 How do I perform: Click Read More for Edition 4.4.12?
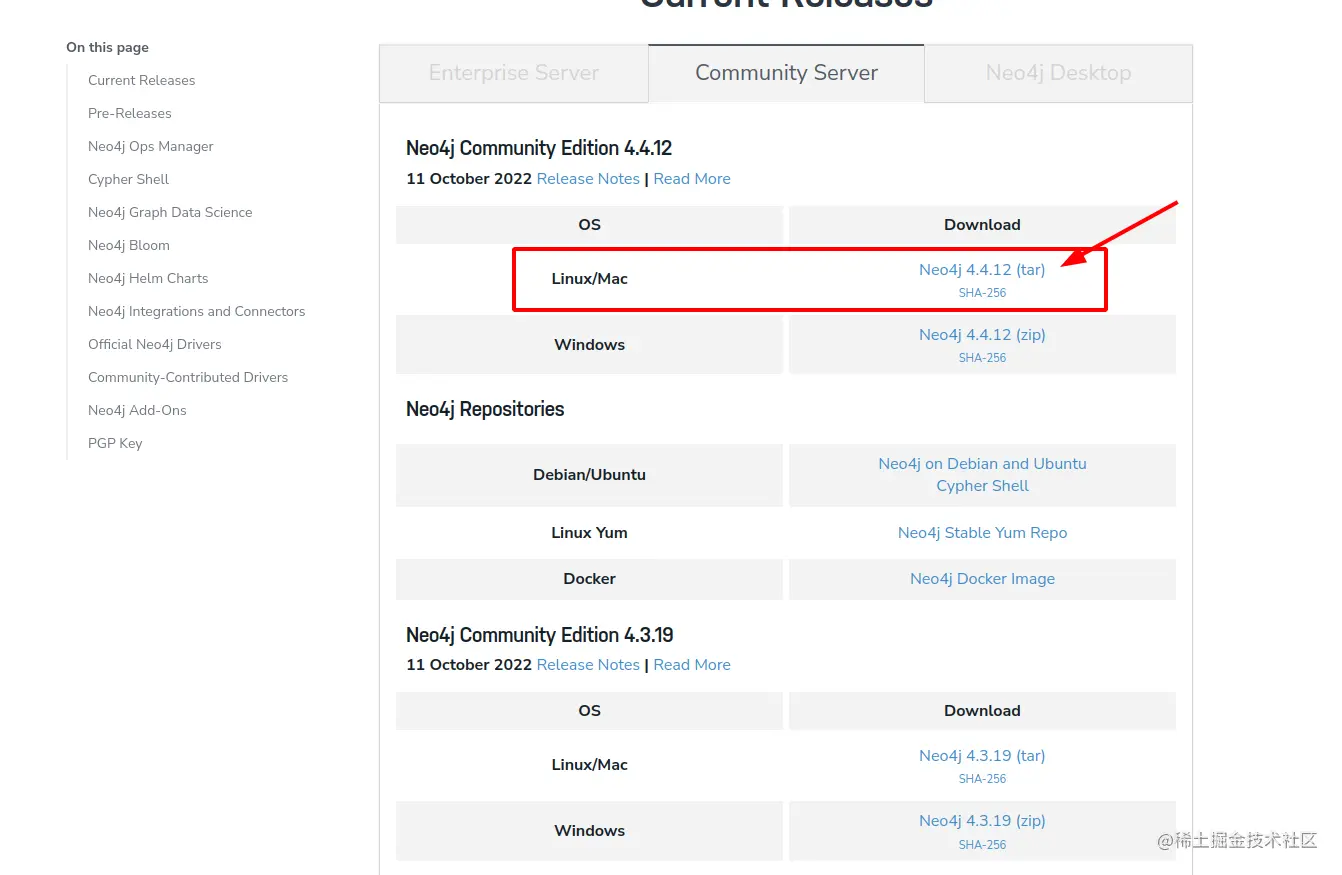[x=692, y=179]
